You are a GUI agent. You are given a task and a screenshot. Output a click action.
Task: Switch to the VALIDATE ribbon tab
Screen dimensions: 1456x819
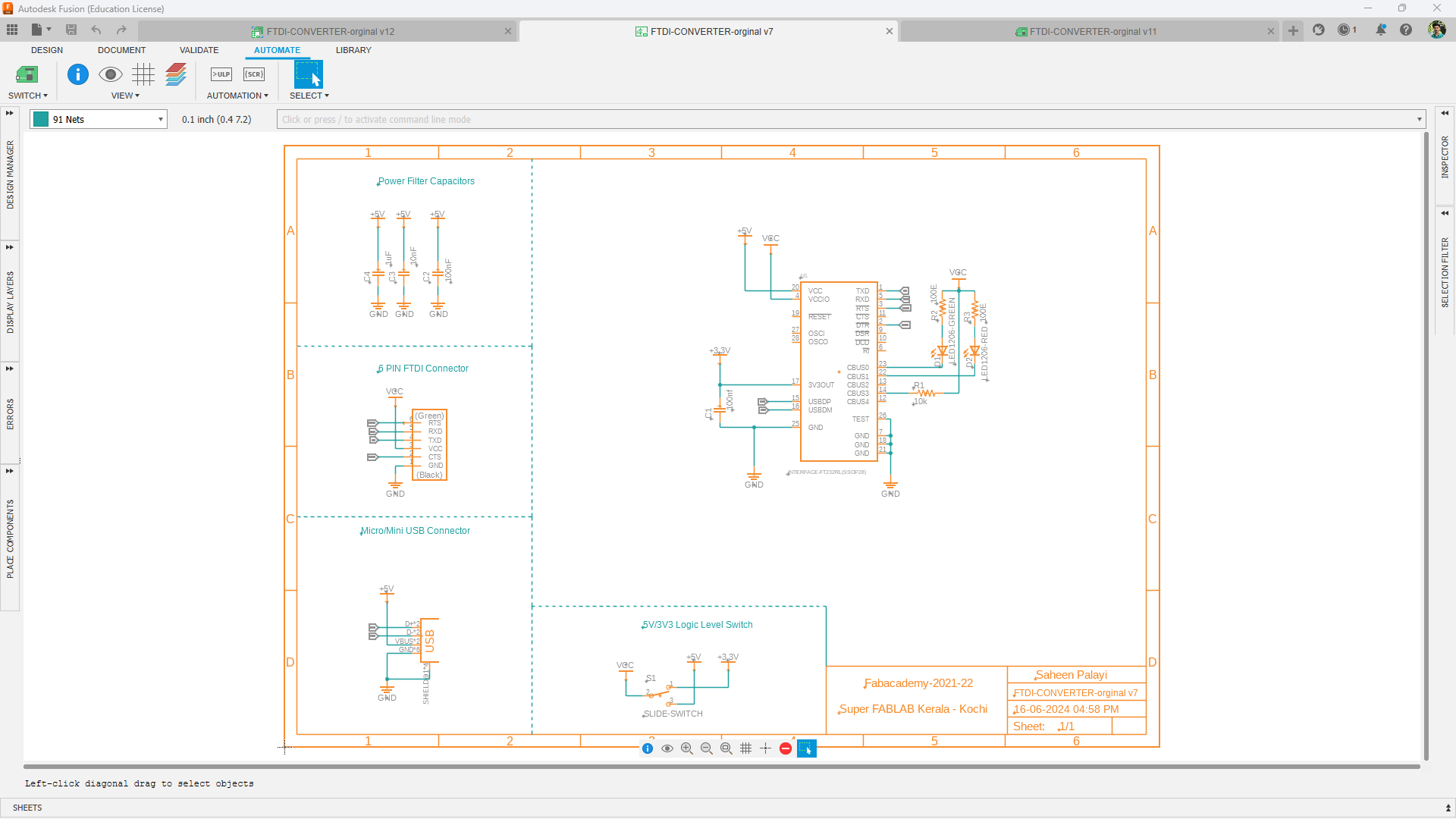pos(199,50)
